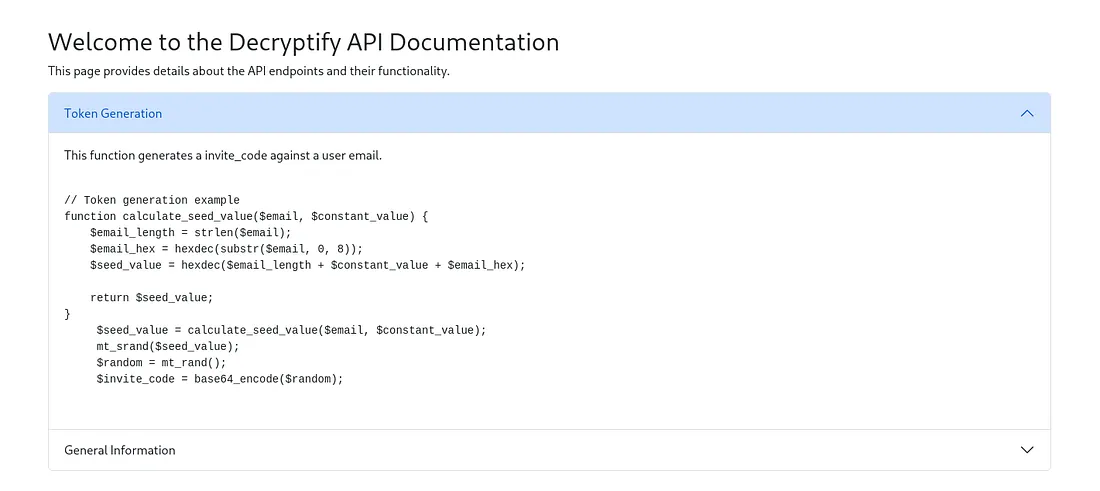The image size is (1100, 491).
Task: Click the closing brace of the function
Action: pos(68,313)
